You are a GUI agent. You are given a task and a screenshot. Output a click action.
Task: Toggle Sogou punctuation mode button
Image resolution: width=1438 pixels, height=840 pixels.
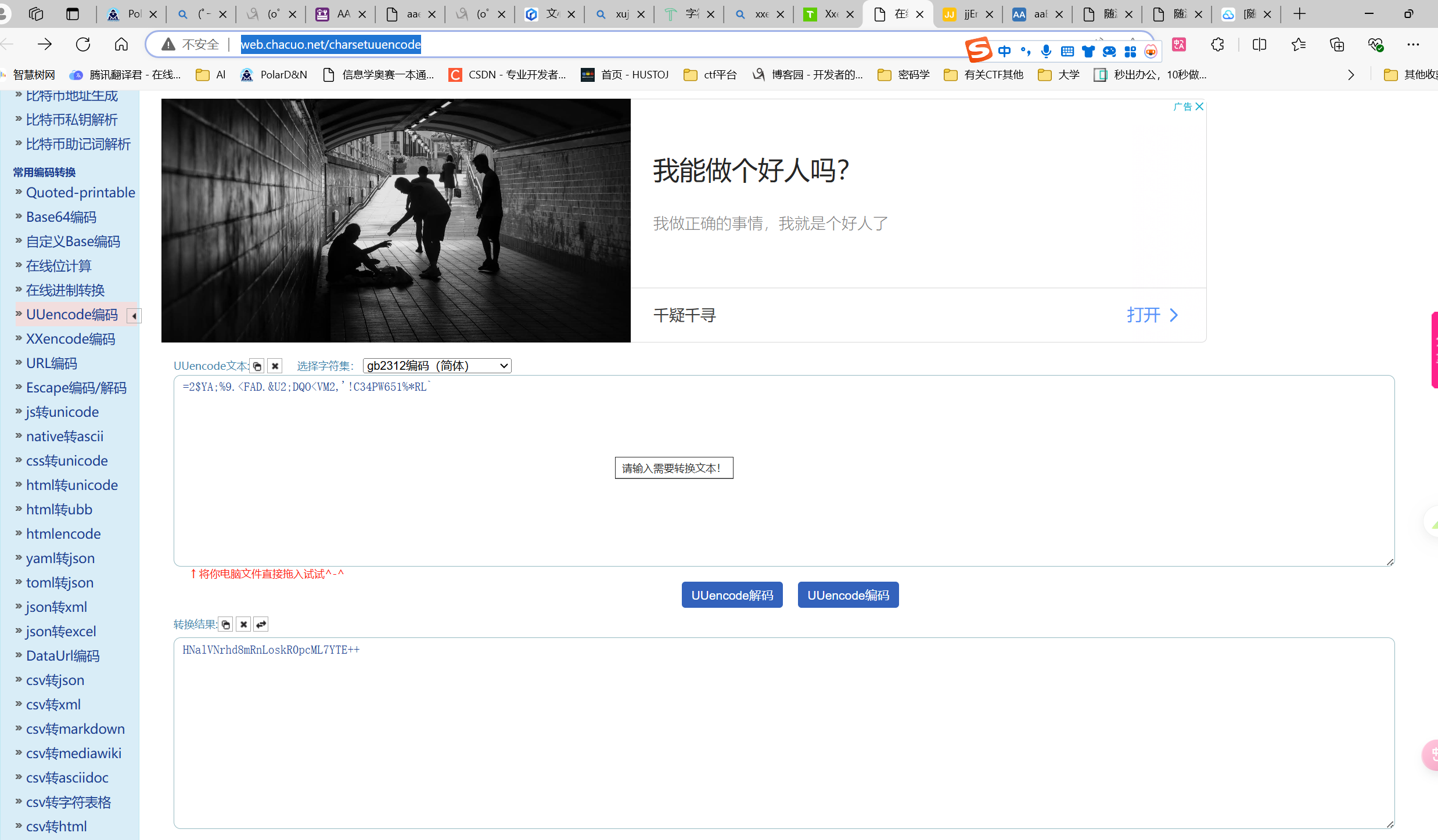pyautogui.click(x=1026, y=52)
